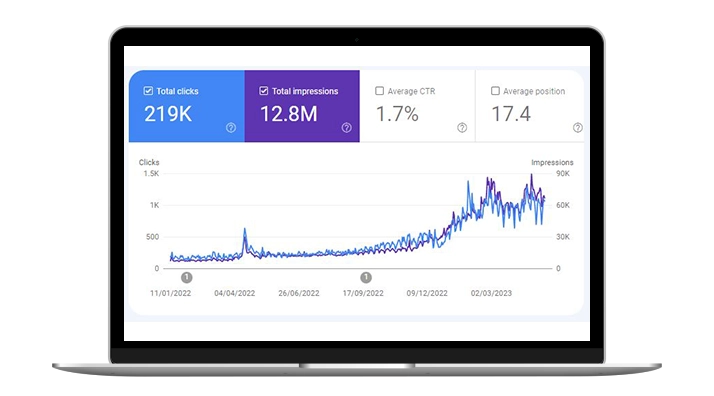Click the 500 clicks axis value
This screenshot has width=714, height=396.
click(x=153, y=237)
